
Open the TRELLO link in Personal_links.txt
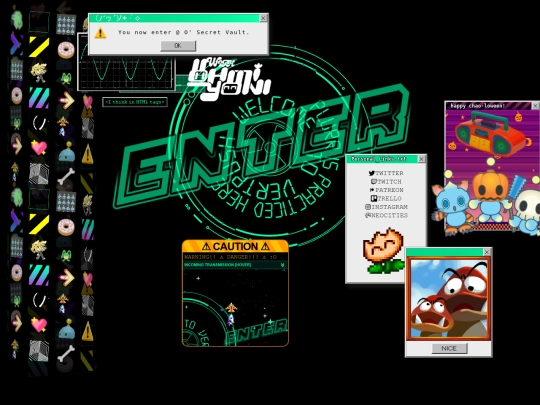click(386, 198)
